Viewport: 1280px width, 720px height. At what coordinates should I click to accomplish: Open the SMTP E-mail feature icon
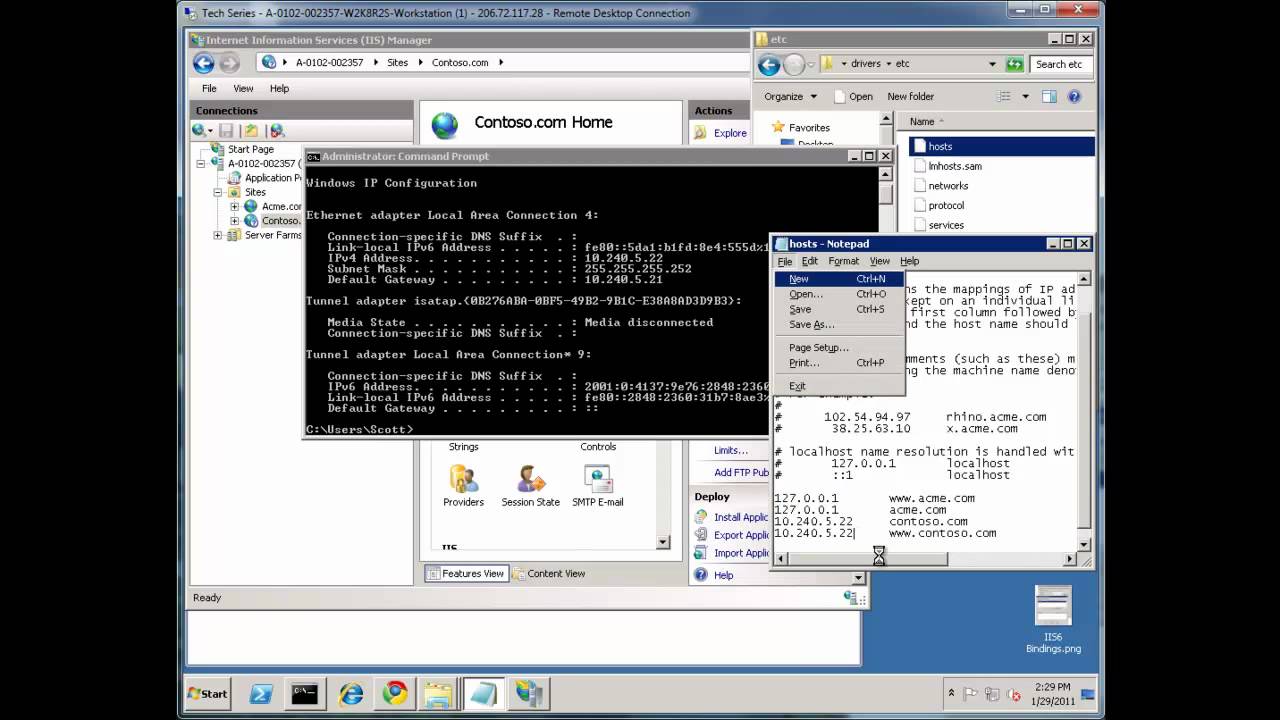(597, 480)
